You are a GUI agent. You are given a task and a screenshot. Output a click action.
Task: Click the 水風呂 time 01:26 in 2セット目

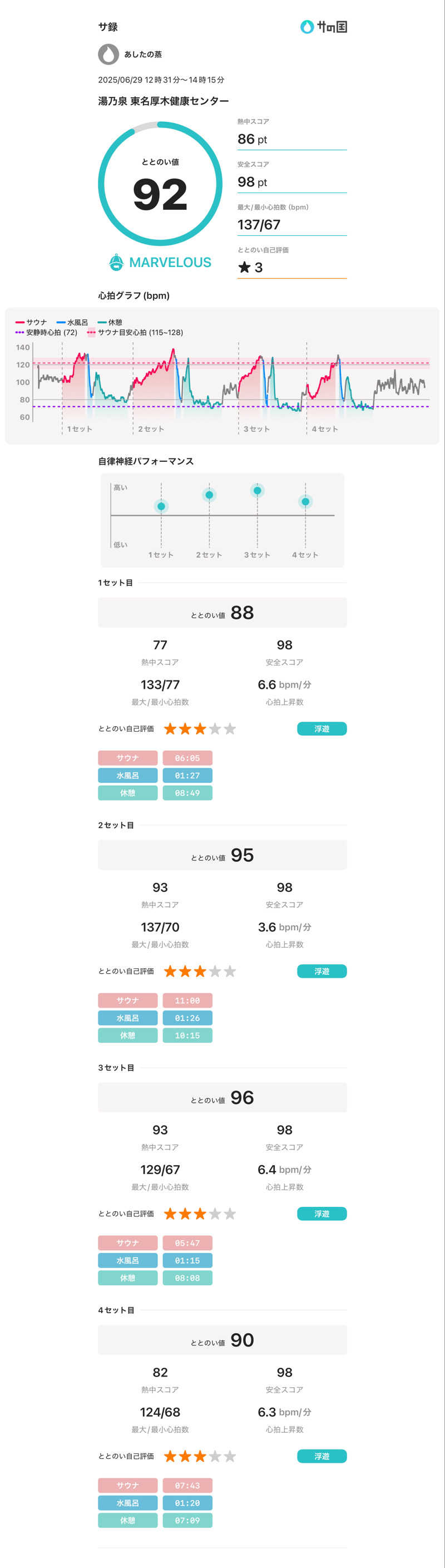click(187, 1018)
